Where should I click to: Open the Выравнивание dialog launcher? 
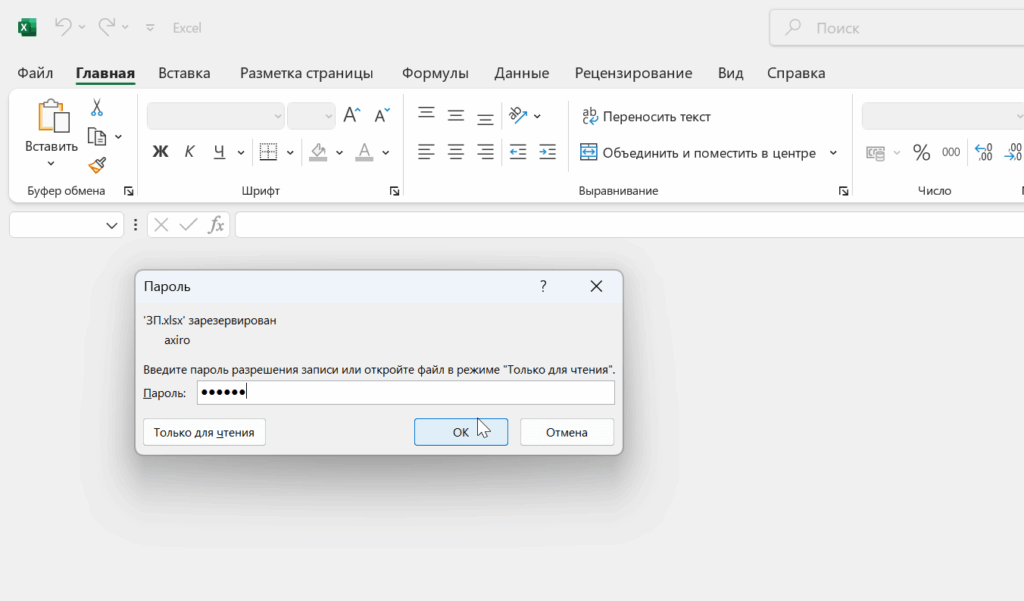tap(844, 191)
